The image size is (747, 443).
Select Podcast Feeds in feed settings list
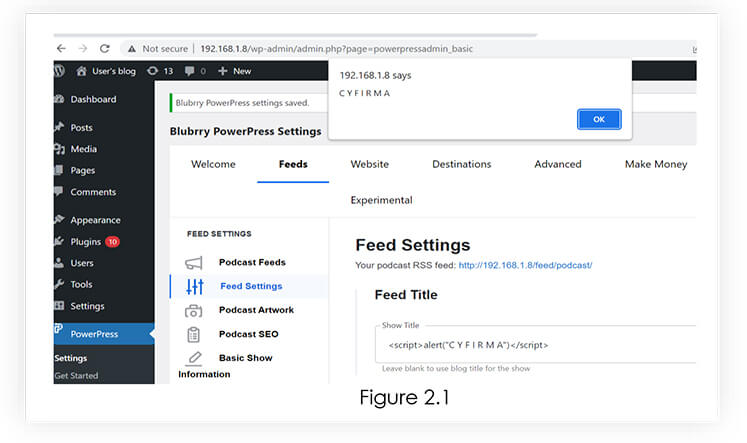[x=252, y=262]
